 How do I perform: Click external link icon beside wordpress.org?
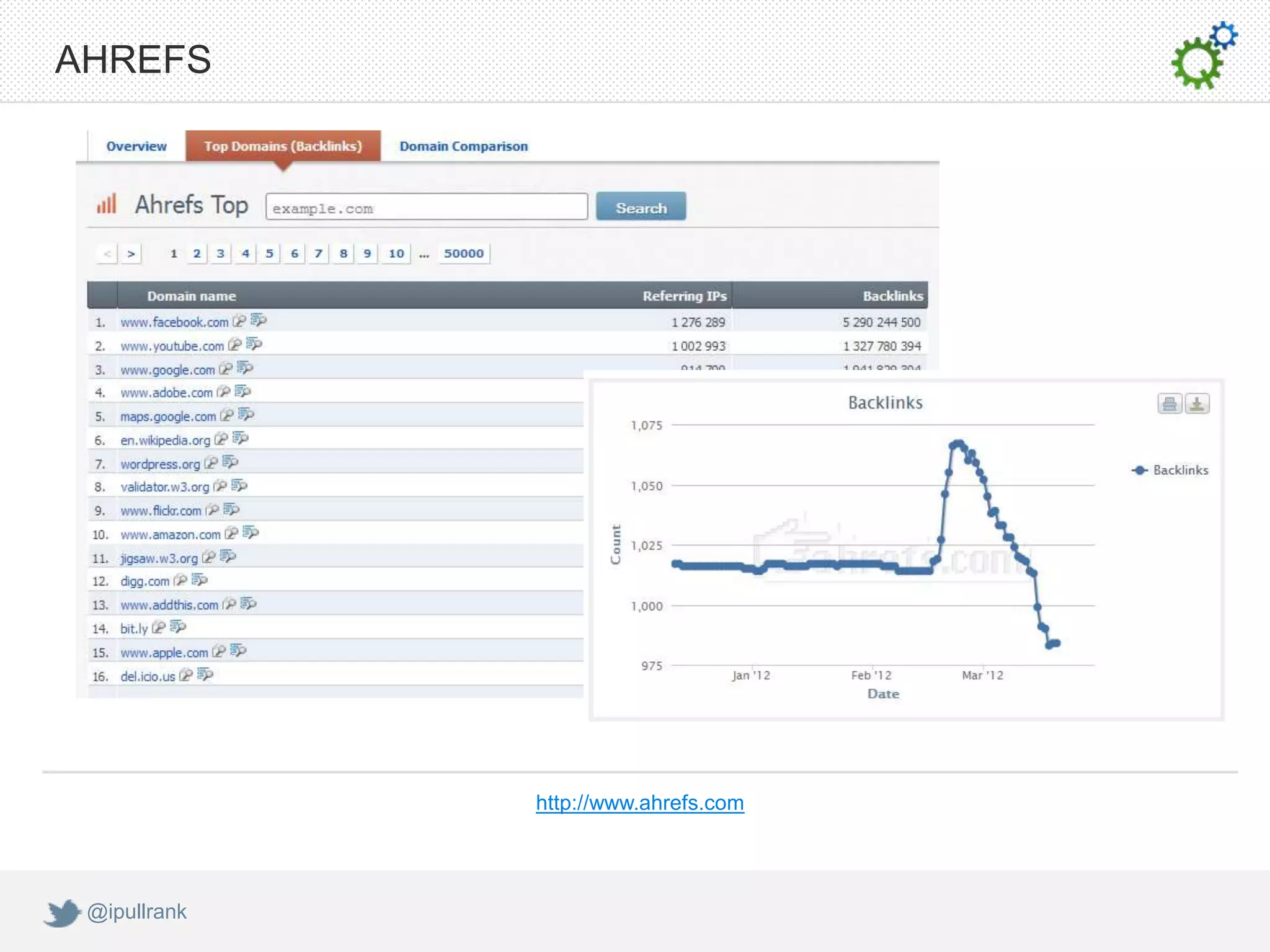[211, 463]
